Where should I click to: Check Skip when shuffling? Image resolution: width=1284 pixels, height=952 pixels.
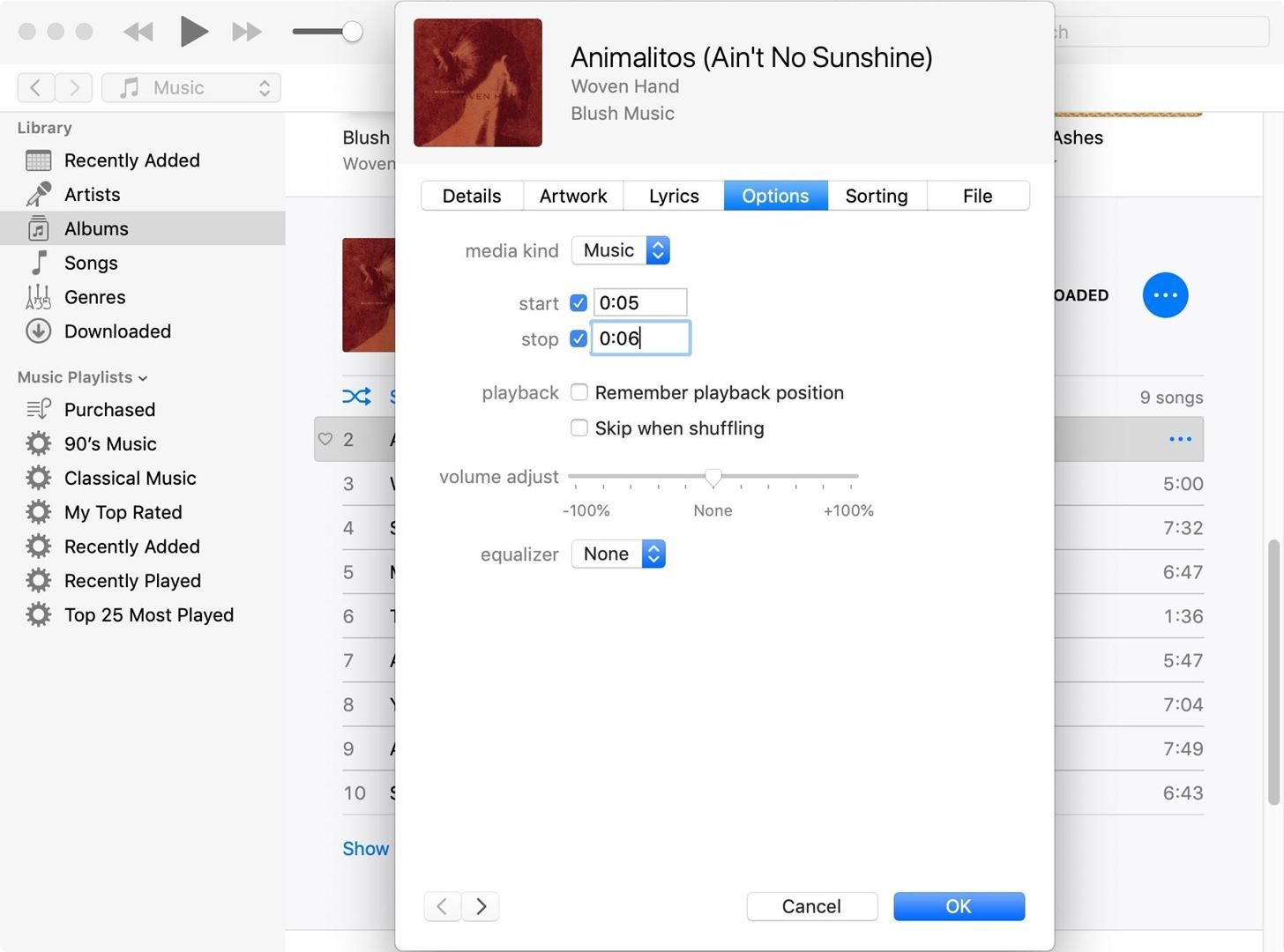pyautogui.click(x=579, y=428)
